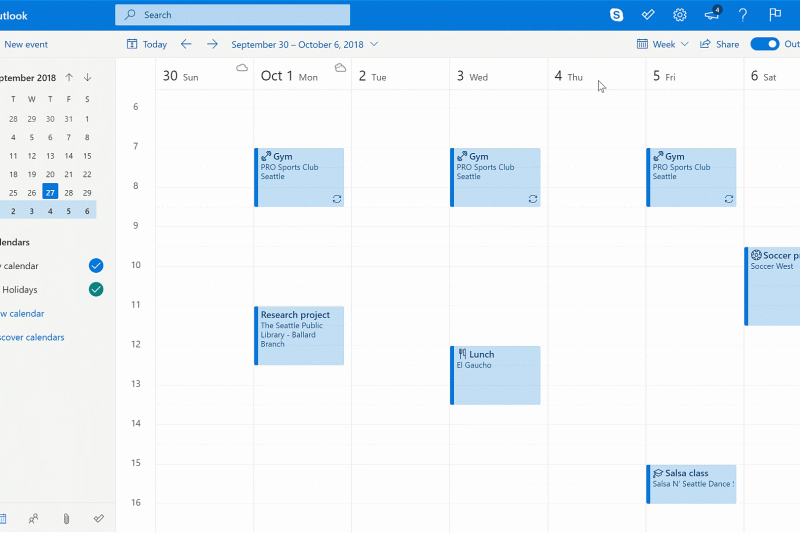Click the flag icon in header
The width and height of the screenshot is (800, 533).
tap(775, 14)
